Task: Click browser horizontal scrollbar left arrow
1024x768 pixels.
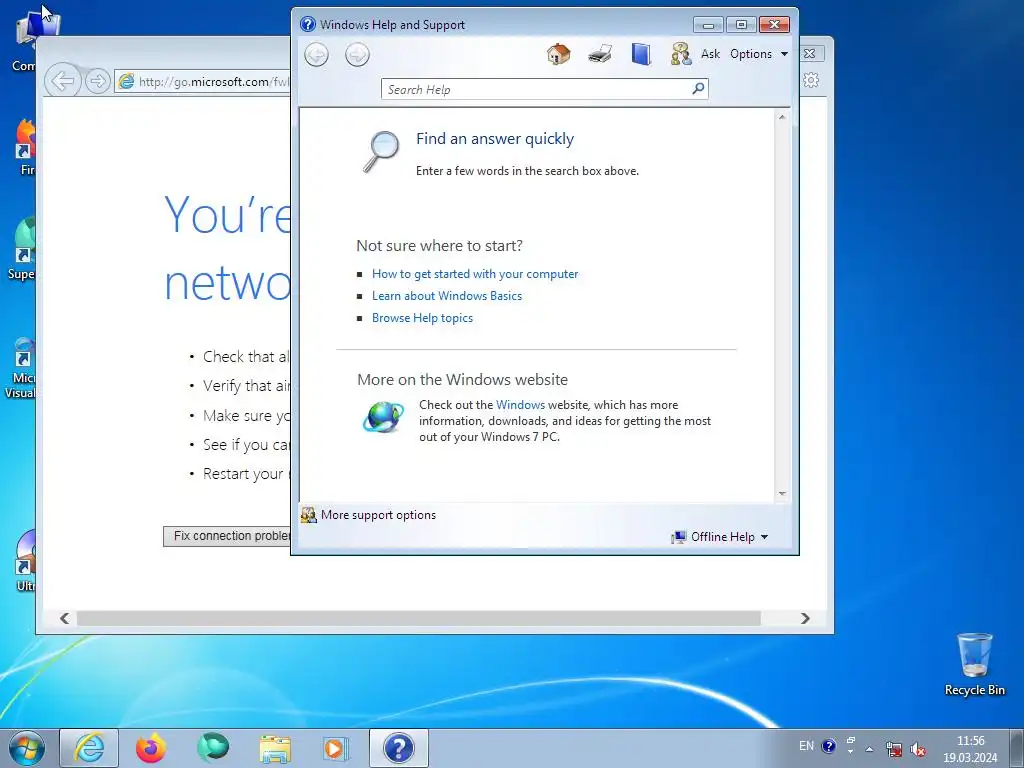Action: (64, 618)
